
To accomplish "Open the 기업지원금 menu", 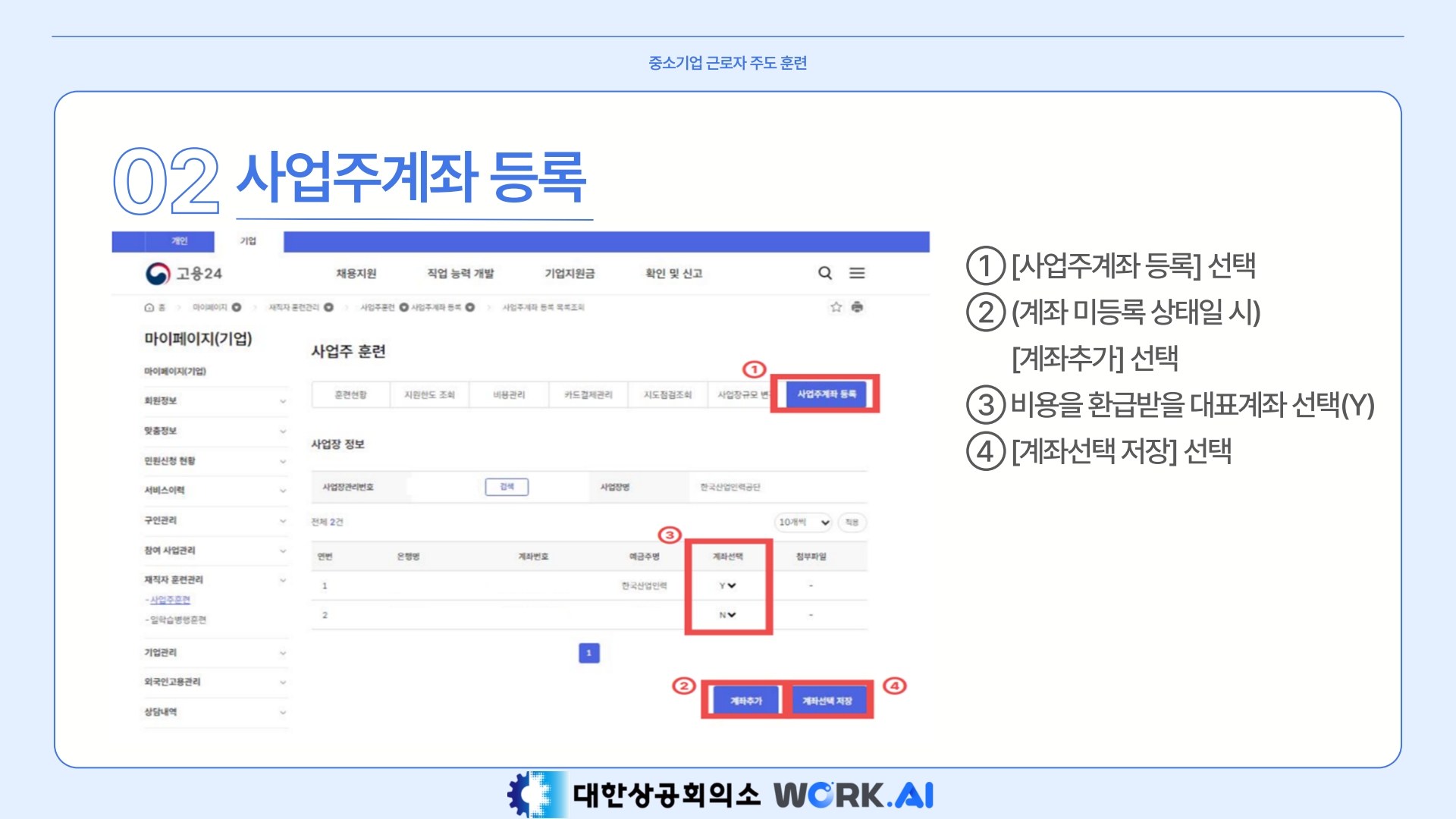I will point(570,274).
